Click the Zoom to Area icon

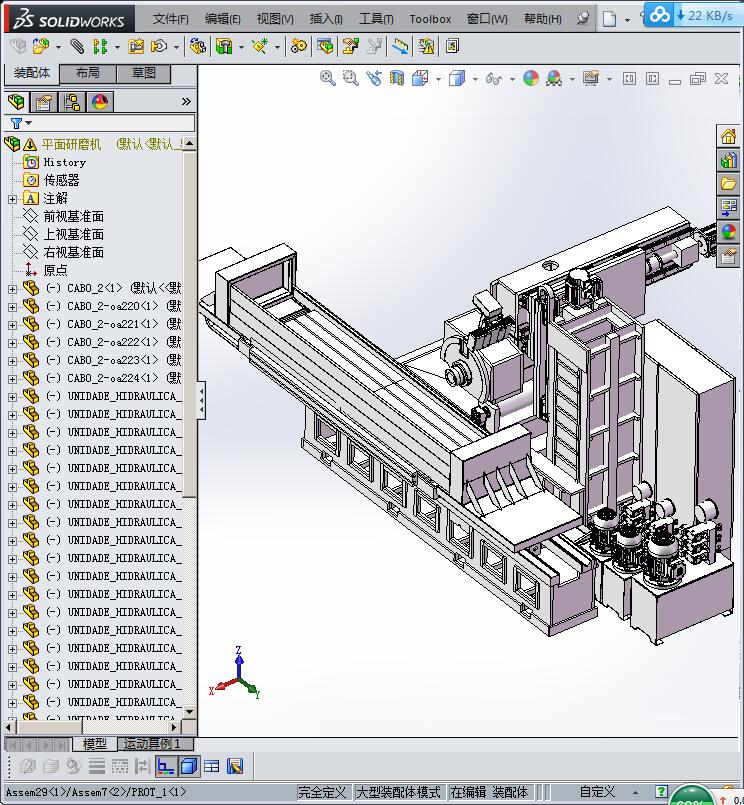pyautogui.click(x=351, y=79)
